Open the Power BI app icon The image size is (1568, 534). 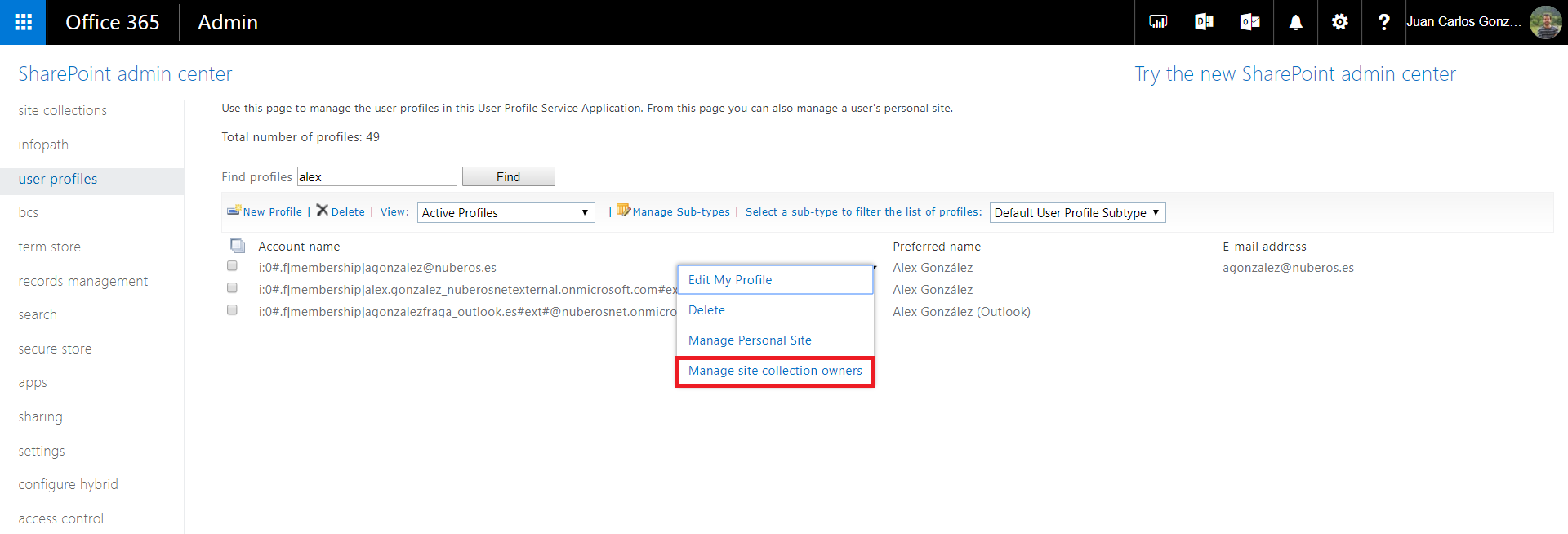(1157, 22)
